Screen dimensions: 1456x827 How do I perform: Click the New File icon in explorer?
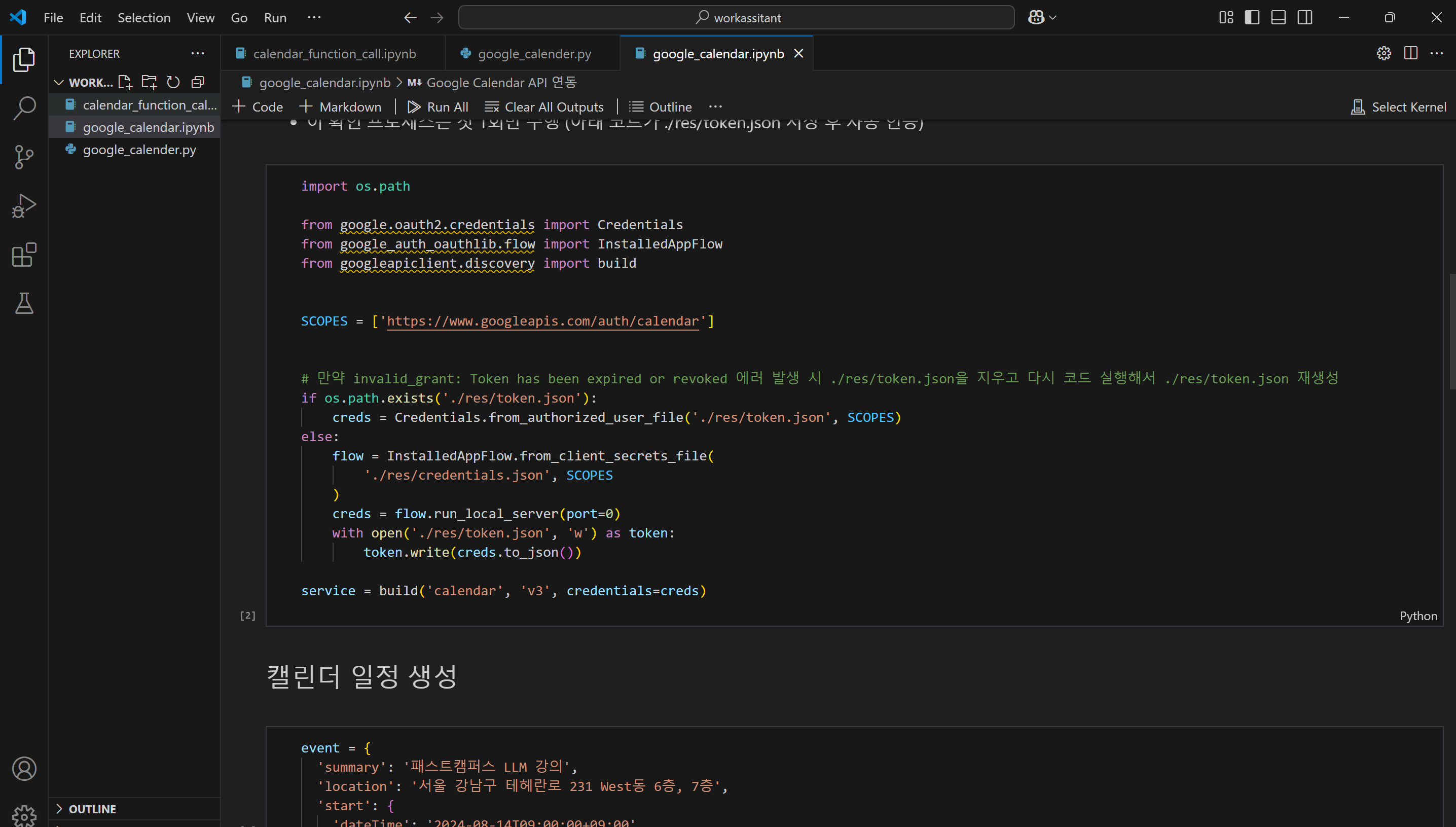click(x=125, y=82)
